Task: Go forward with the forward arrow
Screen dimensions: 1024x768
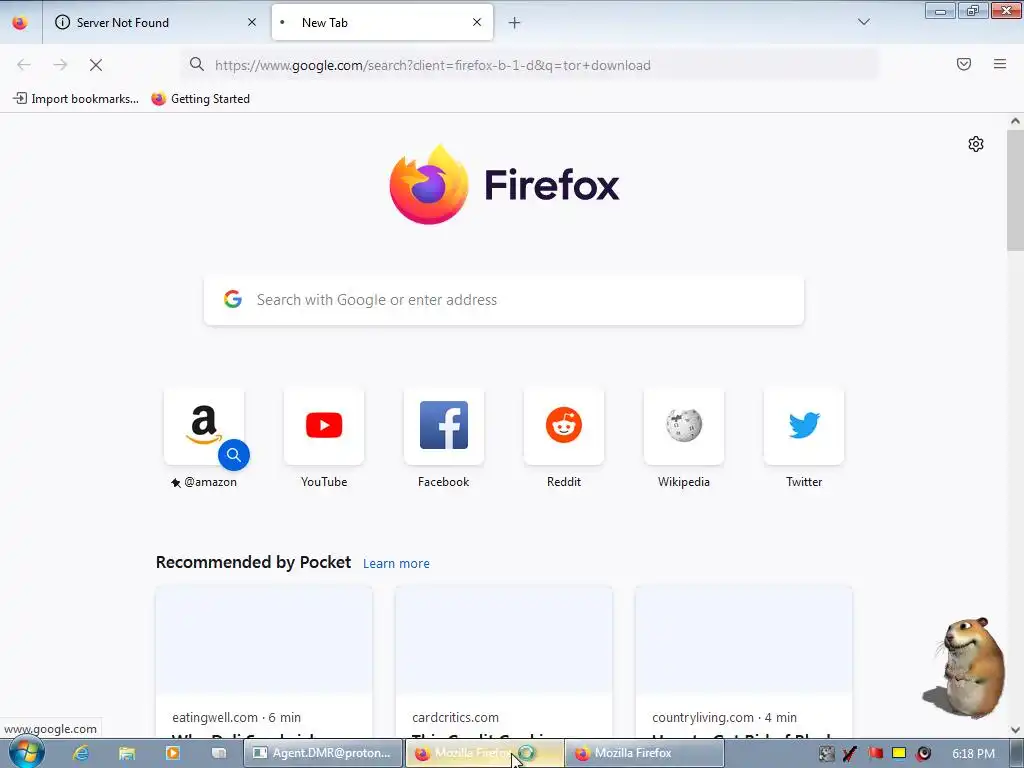Action: tap(60, 65)
